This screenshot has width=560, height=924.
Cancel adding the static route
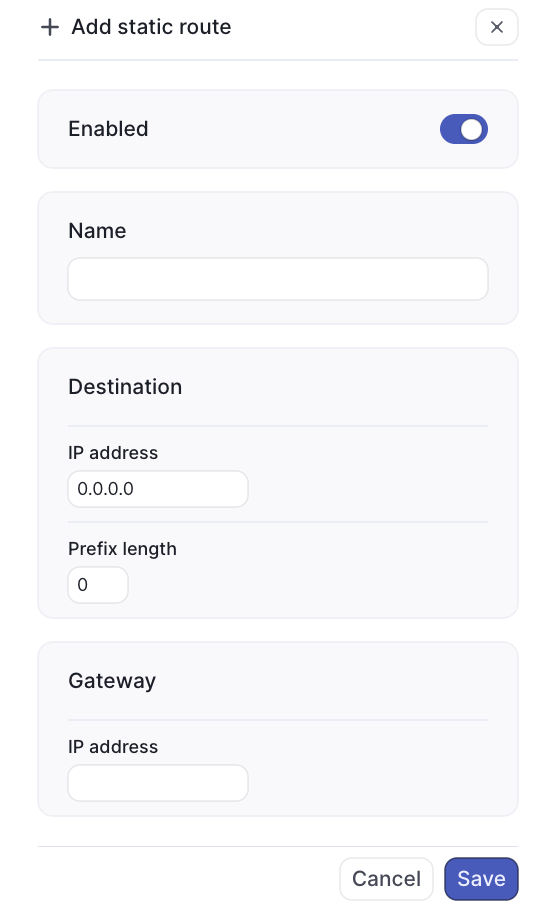click(386, 879)
